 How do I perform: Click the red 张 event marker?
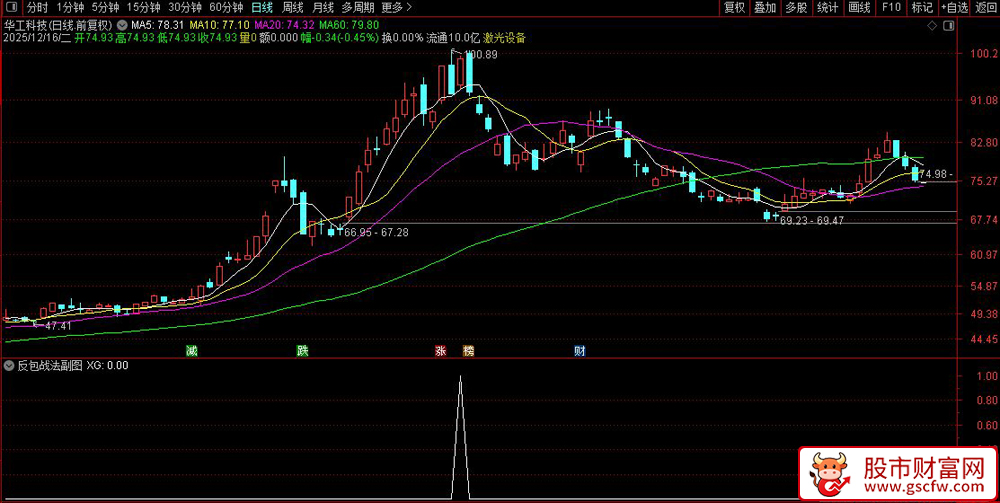point(440,351)
